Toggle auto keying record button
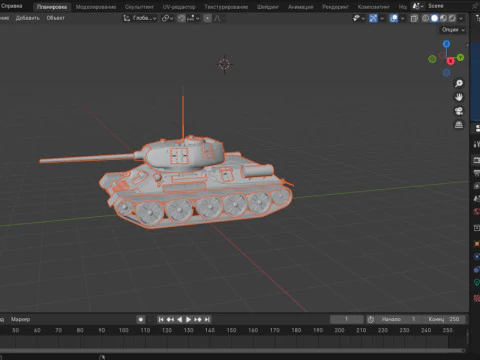The width and height of the screenshot is (480, 360). [x=141, y=319]
